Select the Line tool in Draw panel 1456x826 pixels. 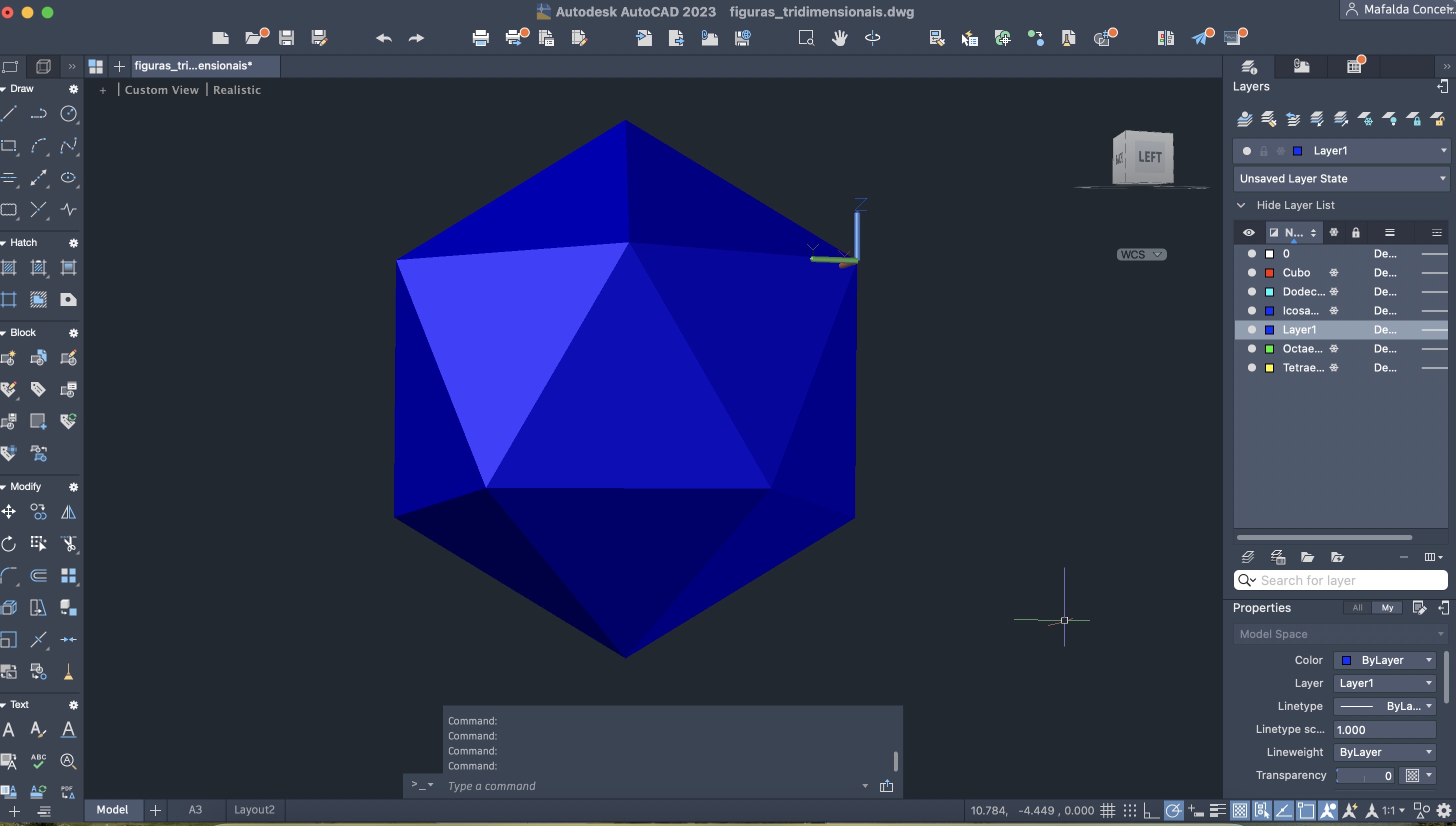[9, 114]
